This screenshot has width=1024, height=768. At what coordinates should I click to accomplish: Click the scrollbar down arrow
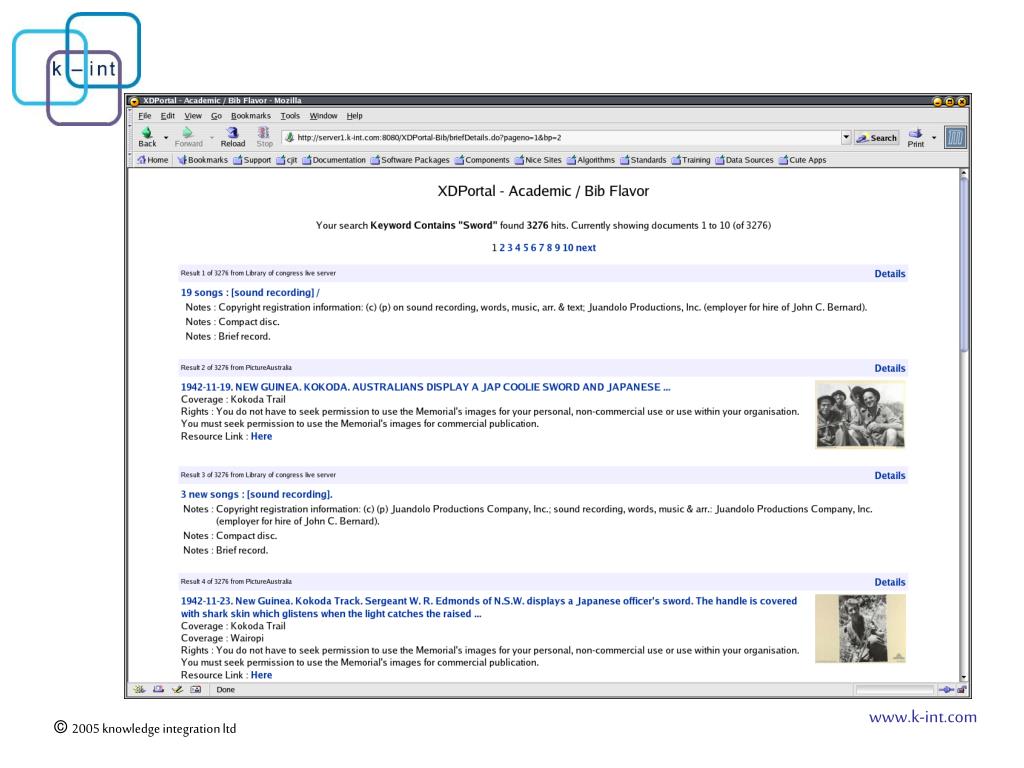tap(964, 677)
